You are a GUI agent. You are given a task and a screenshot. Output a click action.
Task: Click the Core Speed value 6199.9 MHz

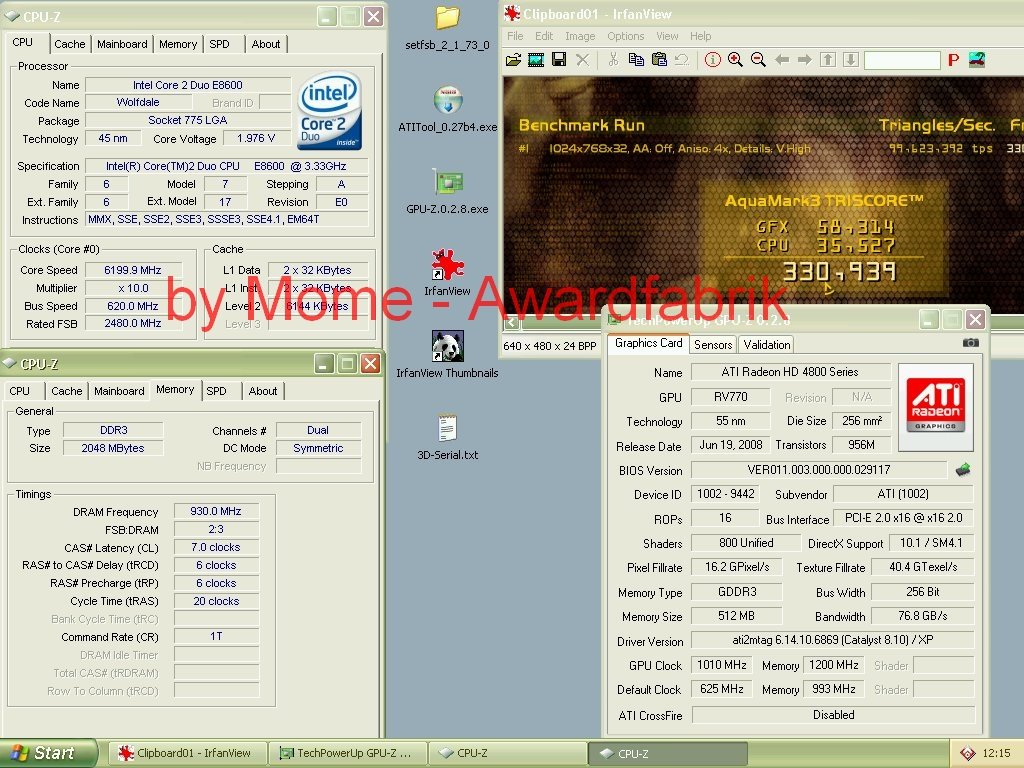pyautogui.click(x=133, y=270)
